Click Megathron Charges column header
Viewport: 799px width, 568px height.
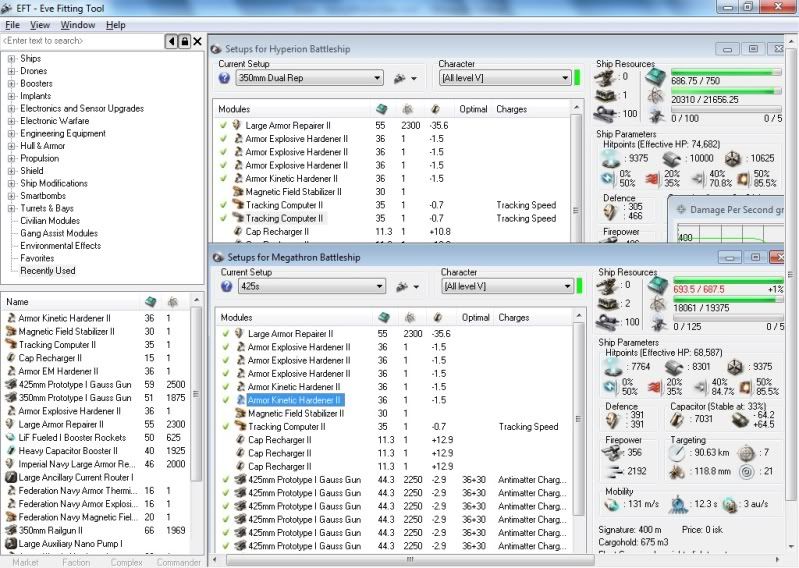click(514, 317)
